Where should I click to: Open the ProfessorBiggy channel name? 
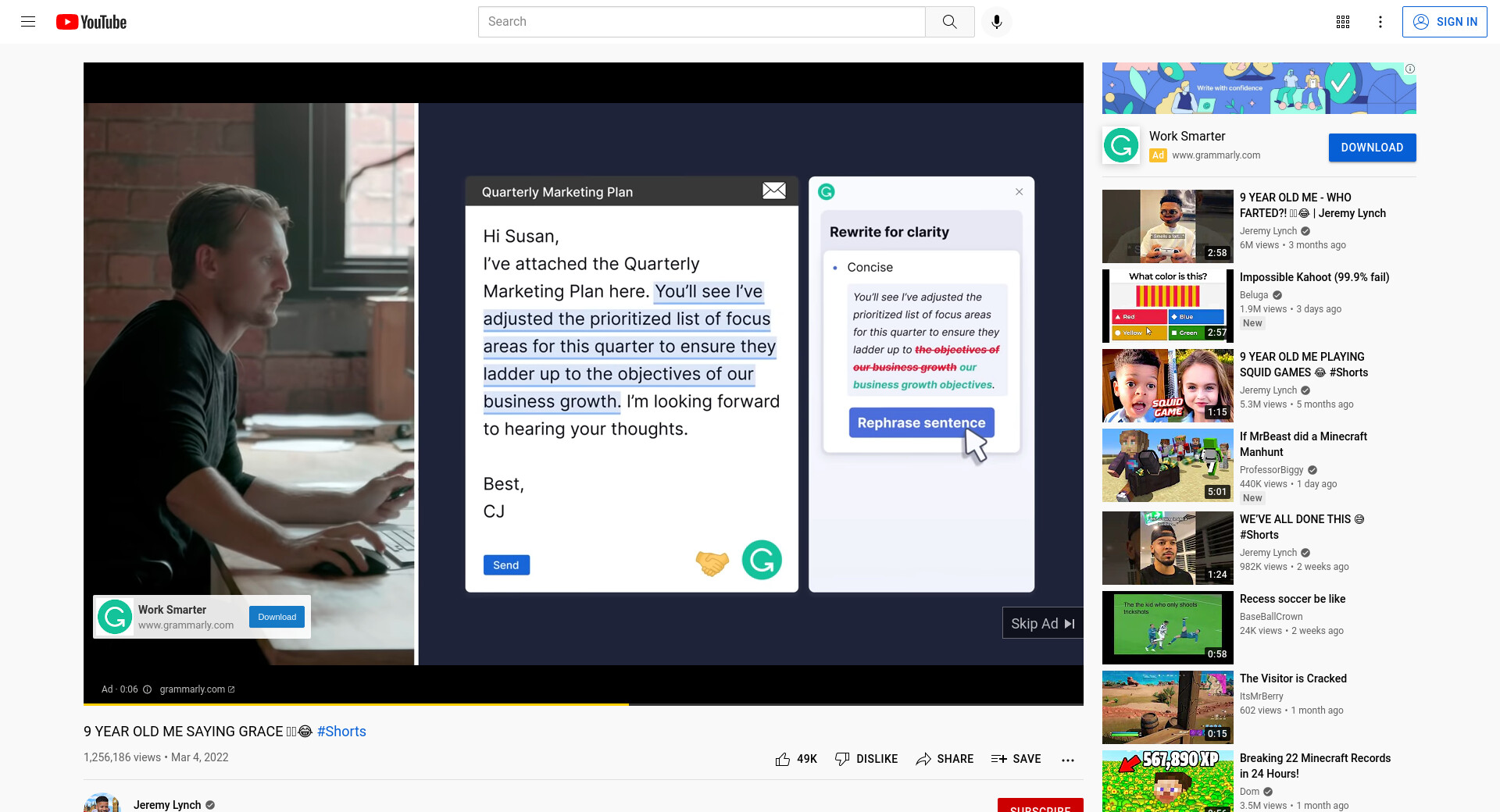(1271, 470)
